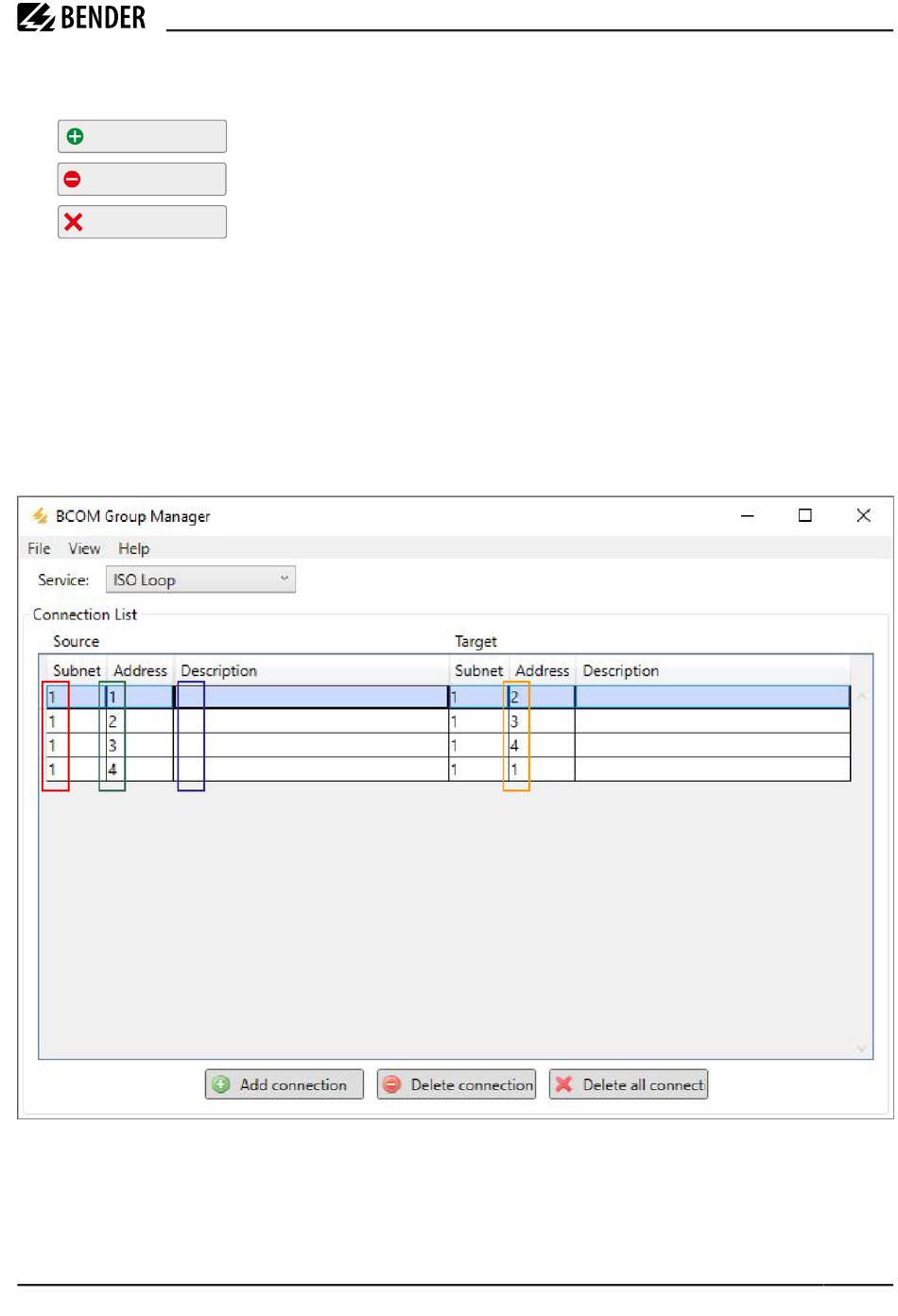Click the green plus icon button
The image size is (898, 1316).
pos(142,136)
